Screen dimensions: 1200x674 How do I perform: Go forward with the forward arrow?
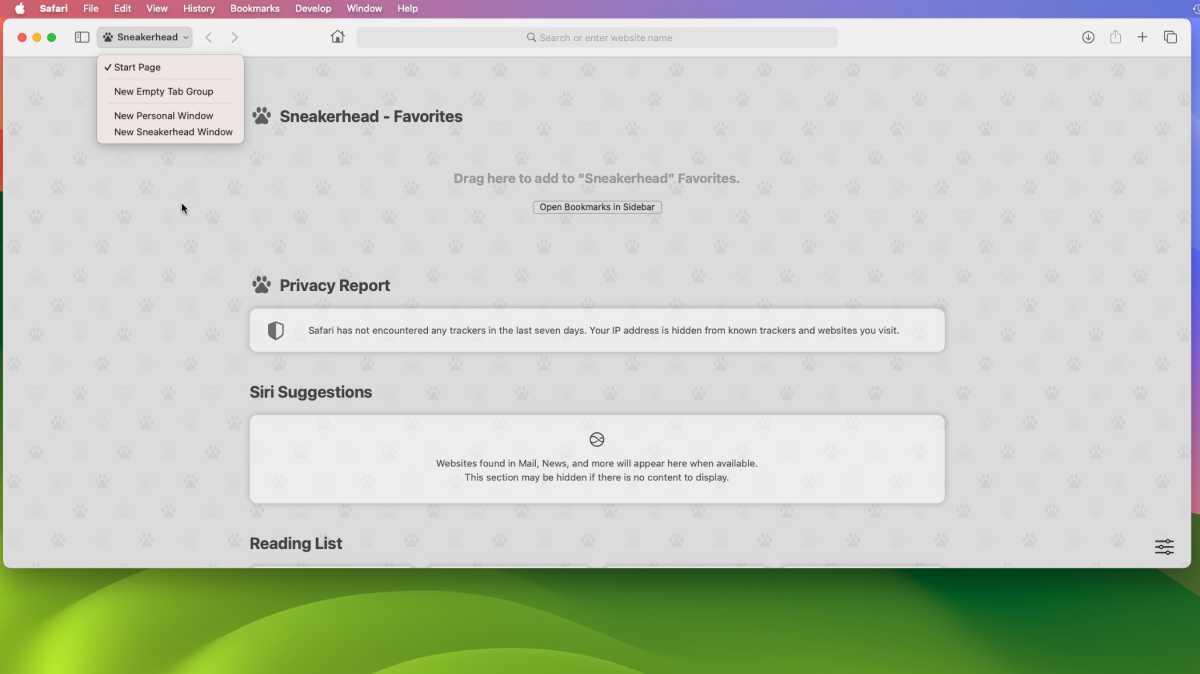[x=235, y=37]
